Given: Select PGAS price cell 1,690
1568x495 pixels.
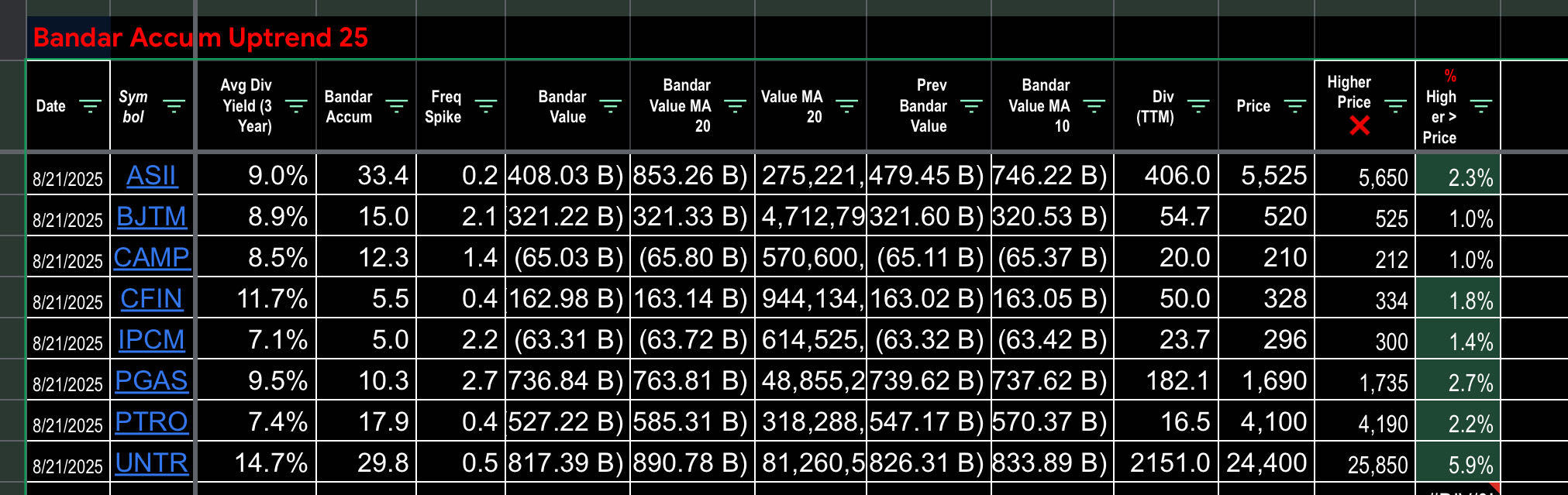Looking at the screenshot, I should (x=1266, y=380).
